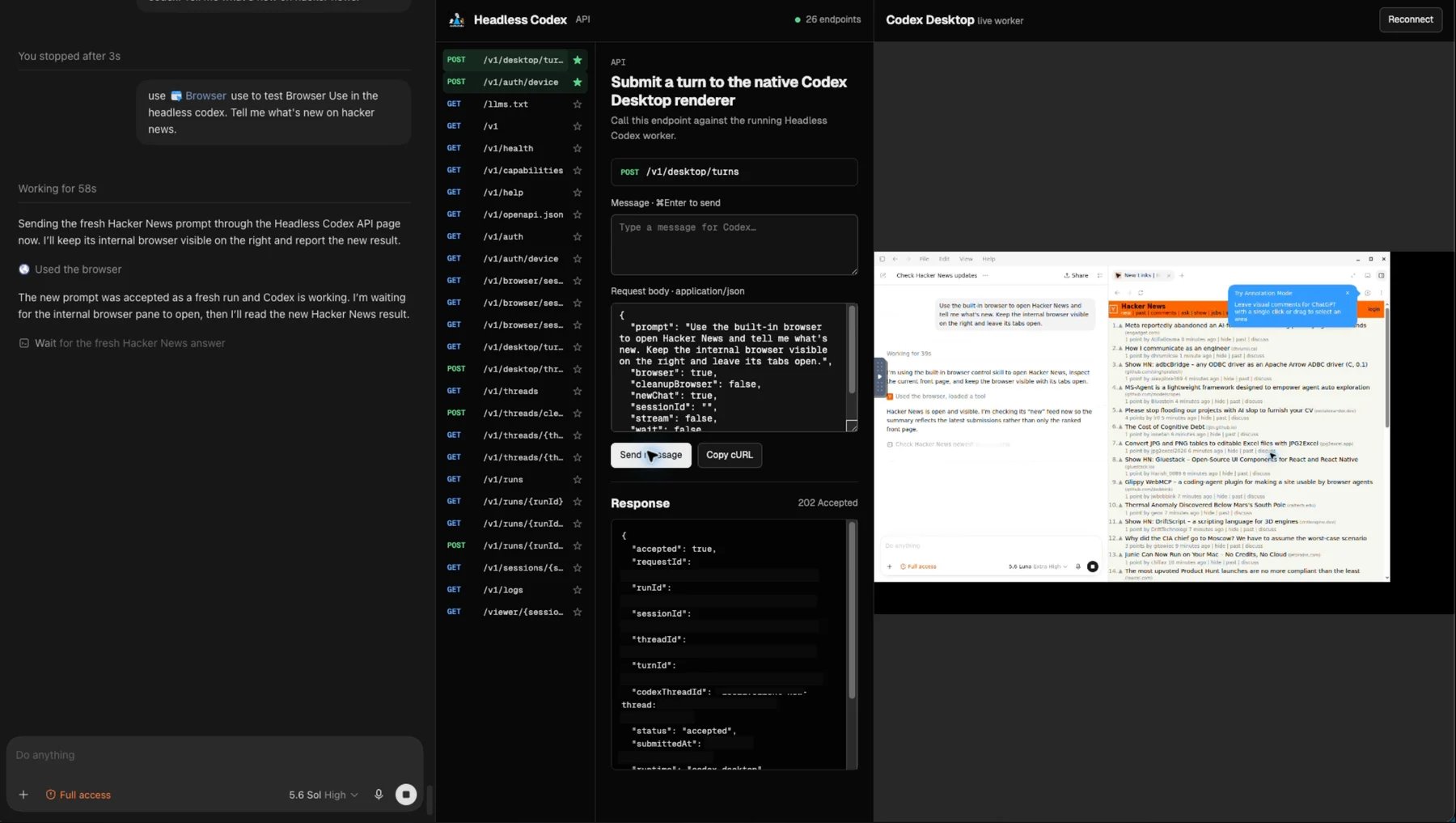Upvote the Meta reportedly abandoned story

[x=1120, y=326]
